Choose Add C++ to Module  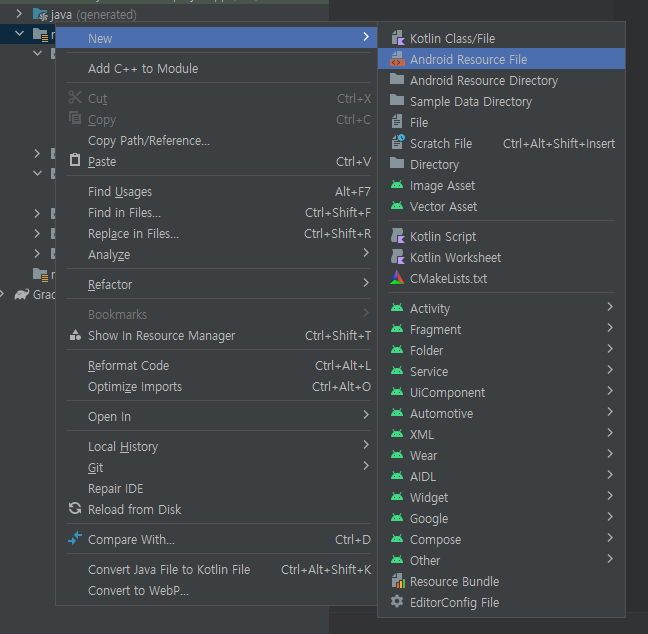[216, 68]
